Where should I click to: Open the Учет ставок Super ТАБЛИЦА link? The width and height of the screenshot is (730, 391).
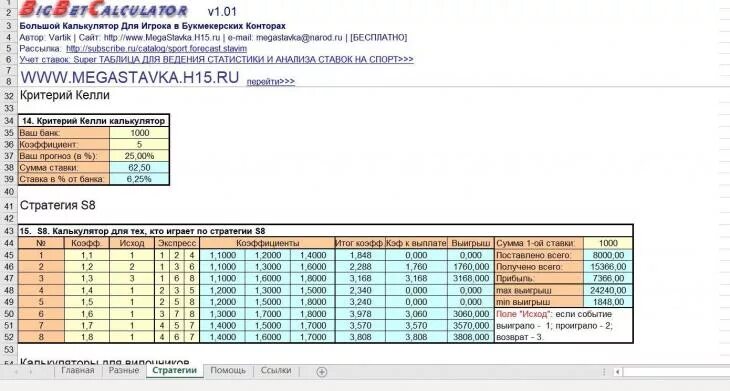[216, 60]
